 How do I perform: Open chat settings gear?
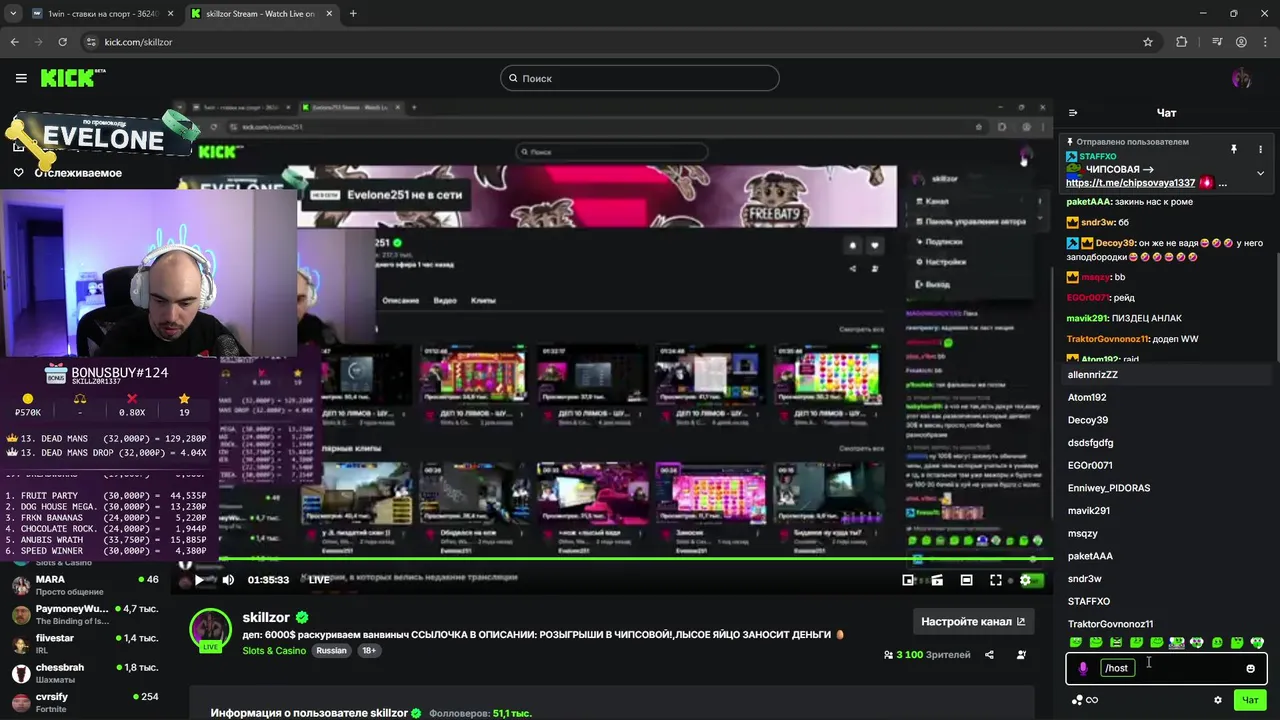[1217, 700]
